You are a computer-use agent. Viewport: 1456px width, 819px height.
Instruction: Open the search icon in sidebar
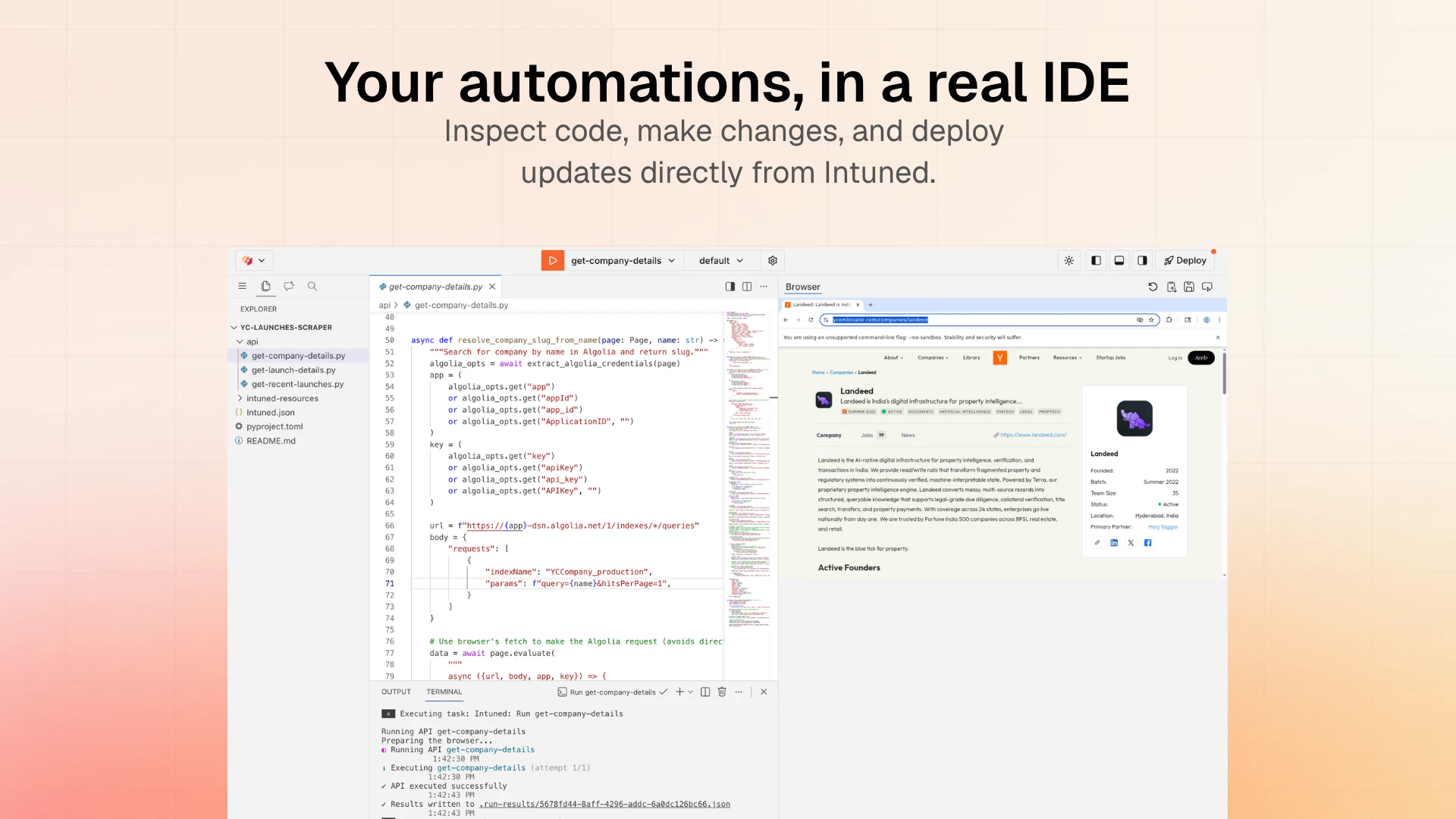tap(312, 286)
